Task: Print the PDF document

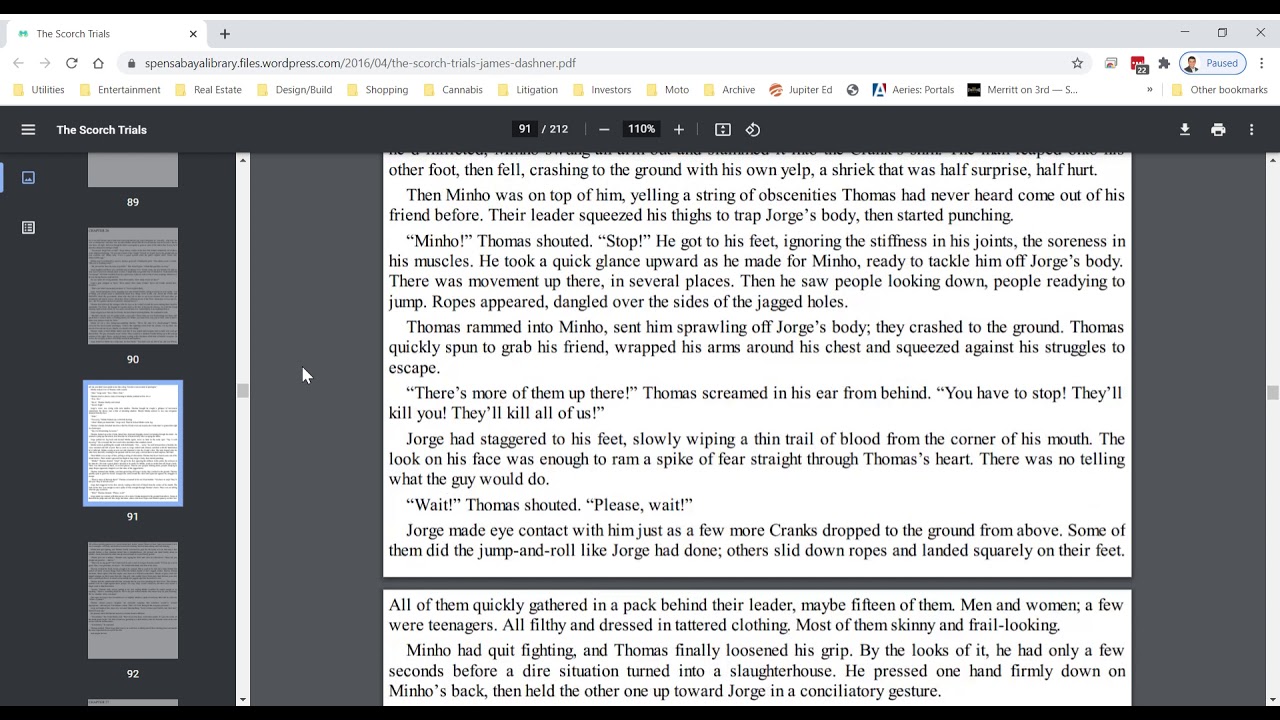Action: tap(1218, 129)
